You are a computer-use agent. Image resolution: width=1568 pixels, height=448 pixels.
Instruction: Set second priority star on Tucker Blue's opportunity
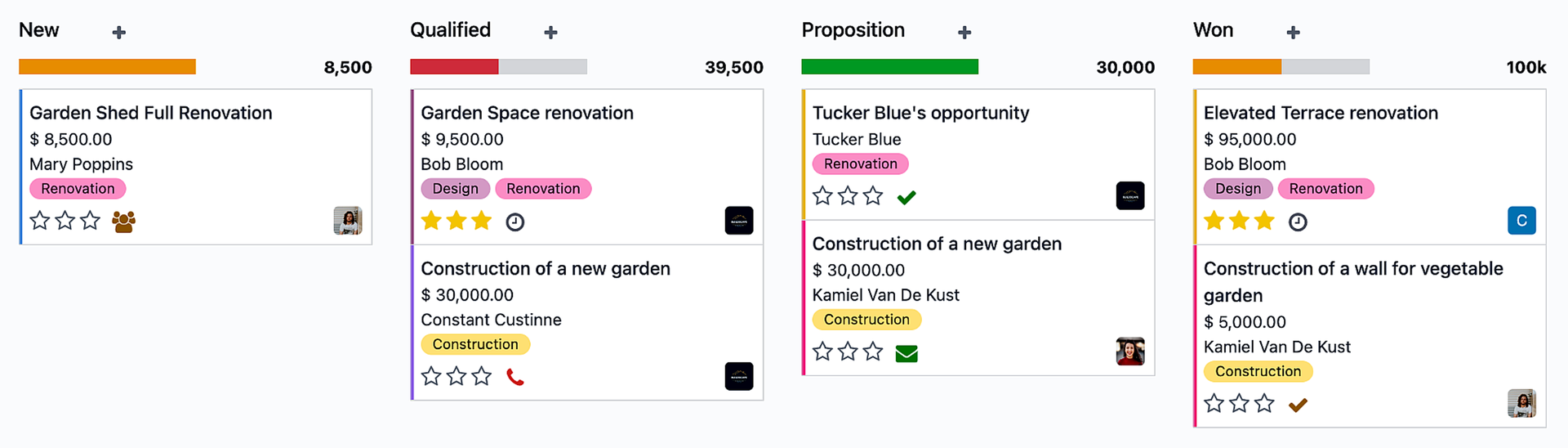(x=849, y=196)
